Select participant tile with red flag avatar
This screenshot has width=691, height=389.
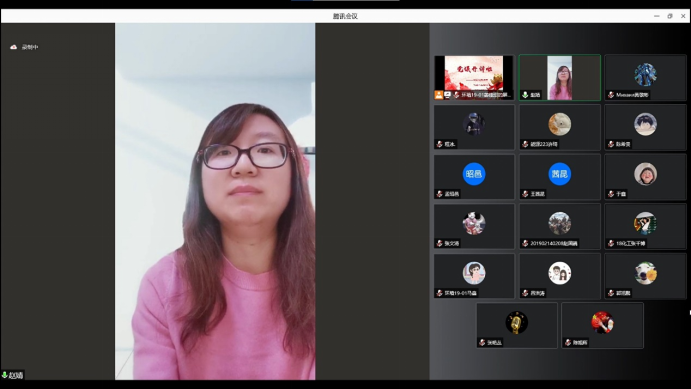click(x=602, y=326)
